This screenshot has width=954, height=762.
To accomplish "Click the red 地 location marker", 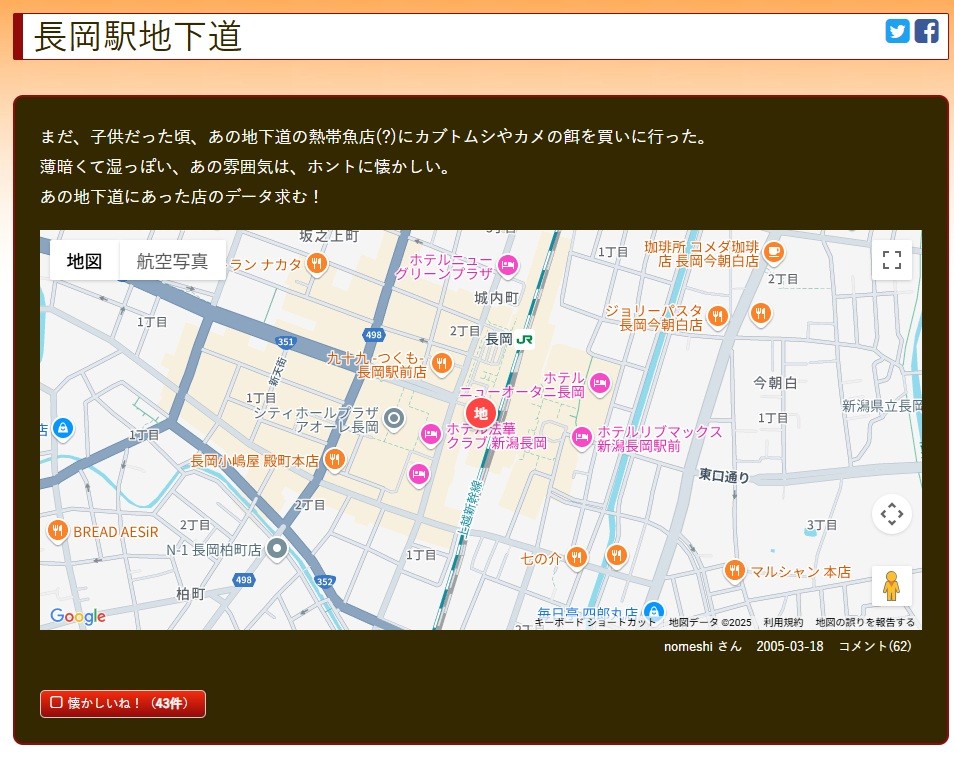I will pyautogui.click(x=481, y=413).
